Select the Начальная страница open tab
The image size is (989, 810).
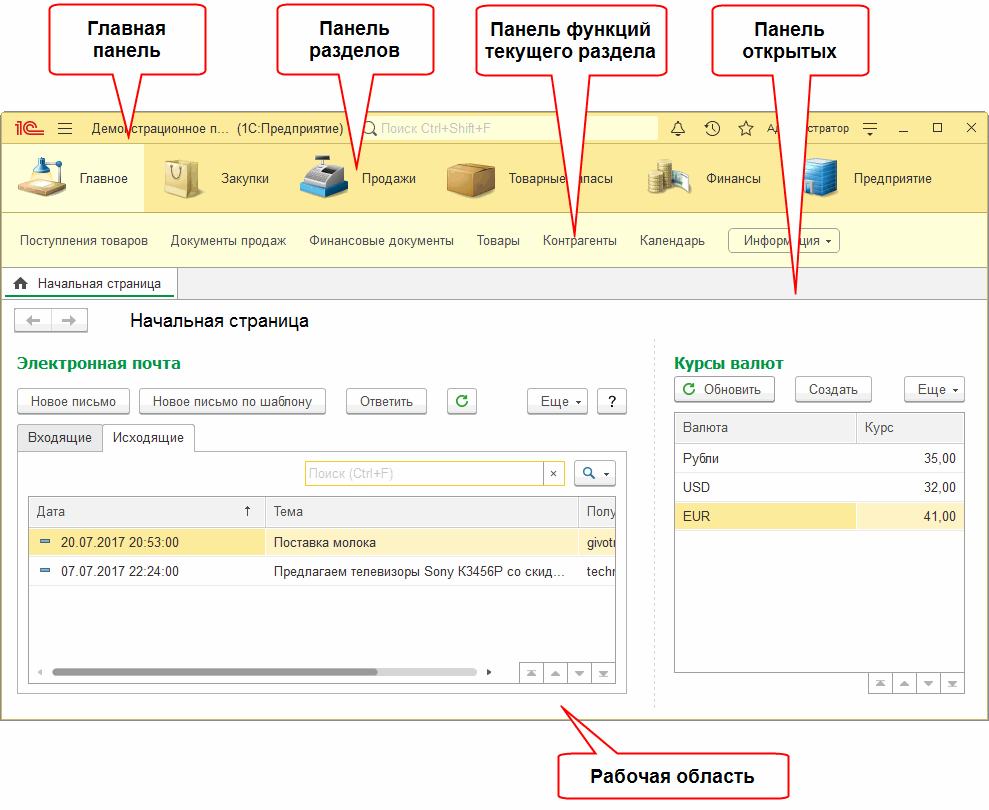tap(90, 283)
